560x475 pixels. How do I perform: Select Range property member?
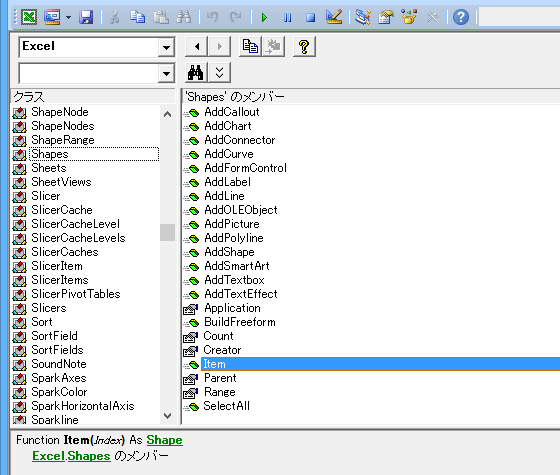coord(220,392)
